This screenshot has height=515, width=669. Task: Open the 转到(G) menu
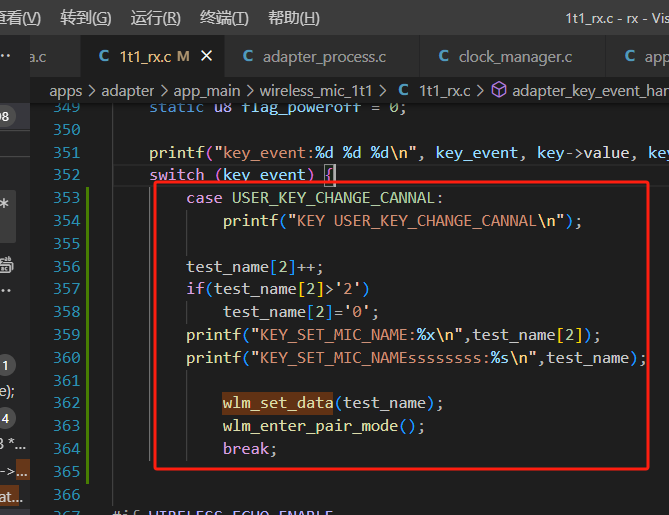(86, 18)
